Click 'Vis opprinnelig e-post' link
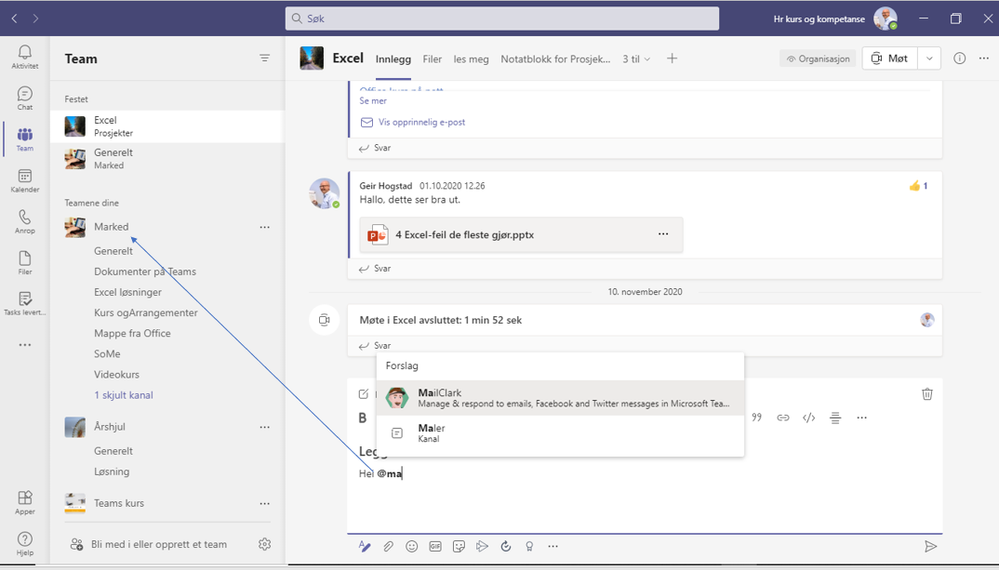The width and height of the screenshot is (999, 570). (x=413, y=122)
